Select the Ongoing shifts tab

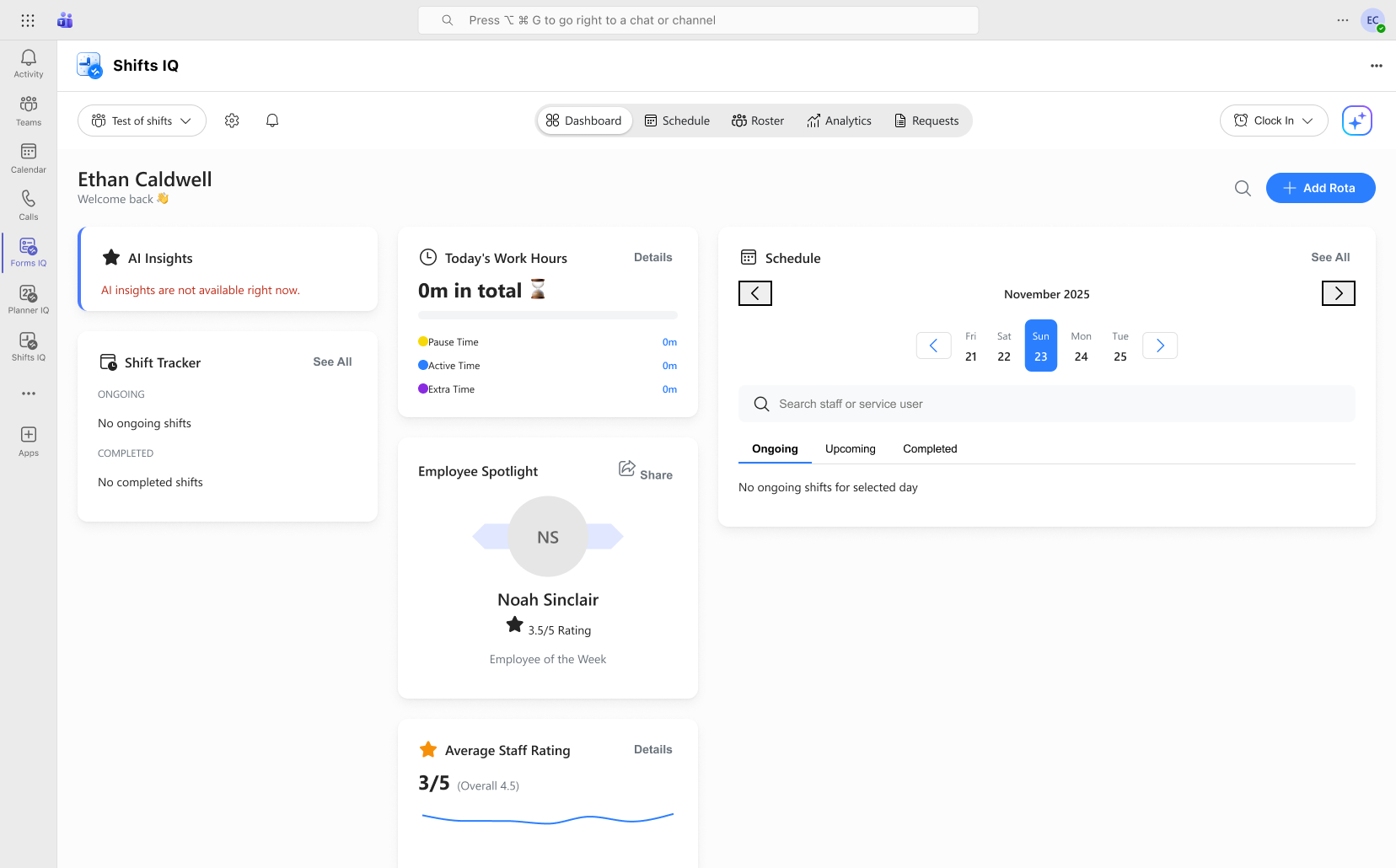[x=775, y=448]
